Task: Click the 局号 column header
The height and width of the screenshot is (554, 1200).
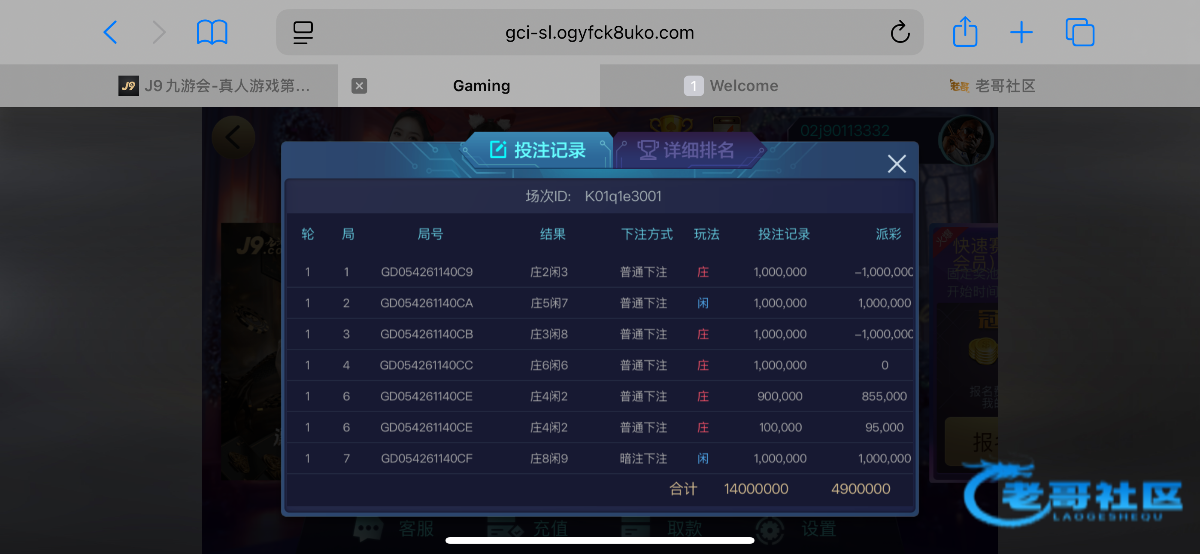Action: coord(430,234)
